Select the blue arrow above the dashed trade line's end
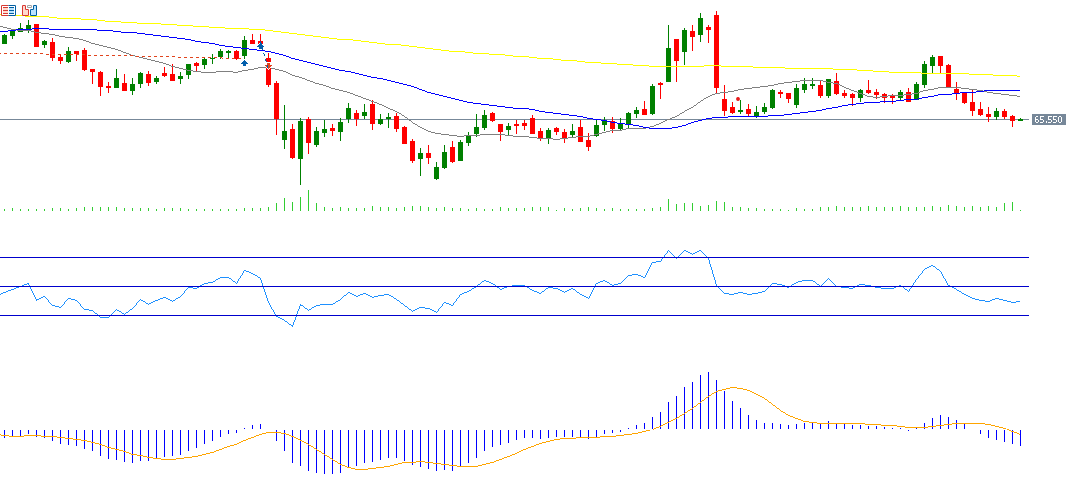Image resolution: width=1071 pixels, height=497 pixels. click(261, 46)
